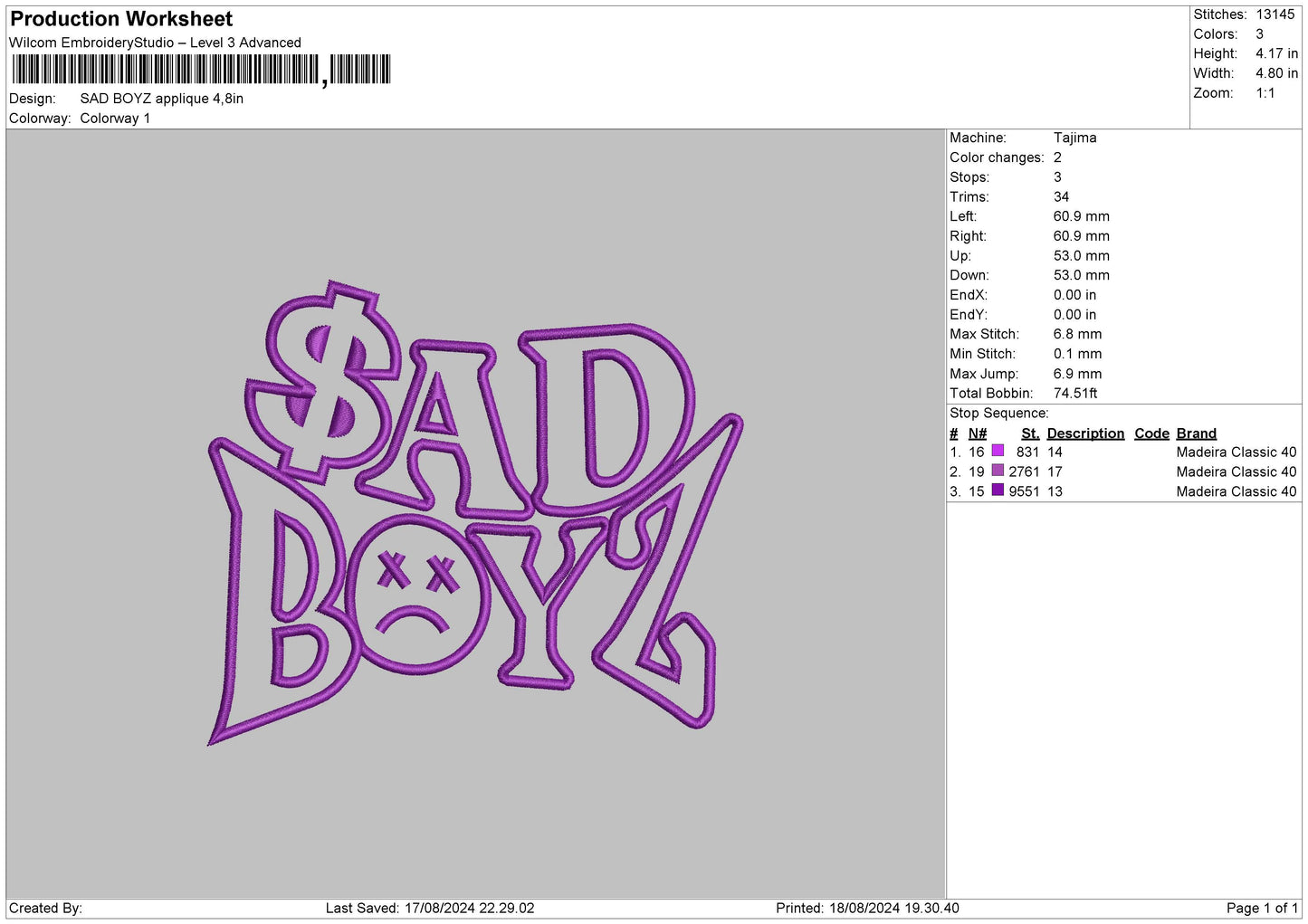Click the Height value 4.17 in
Screen dimensions: 1308x924
tap(1276, 53)
